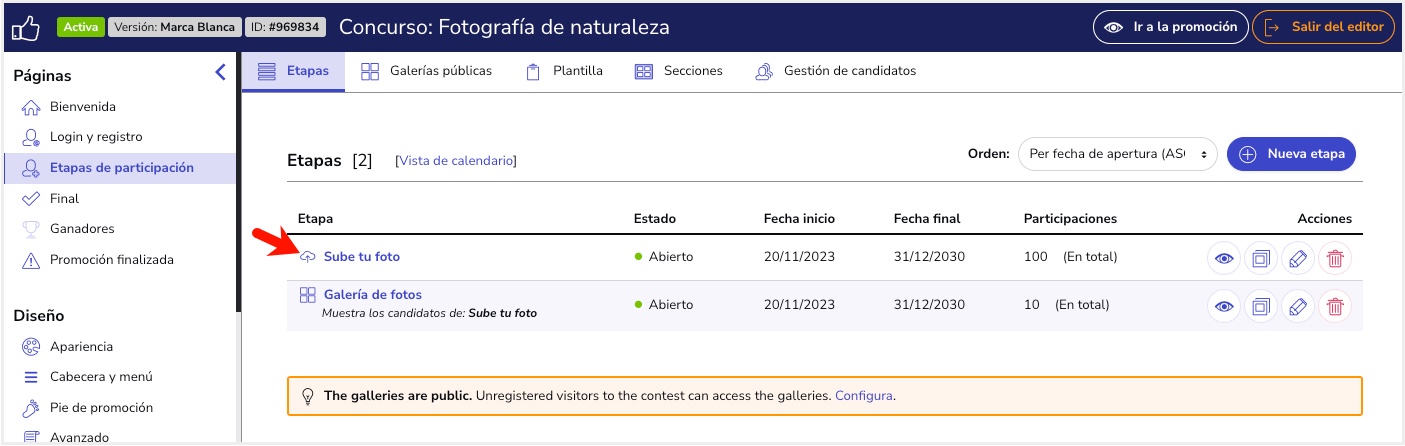Screen dimensions: 1405x446
Task: Preview Sube tu foto with eye icon
Action: (1223, 258)
